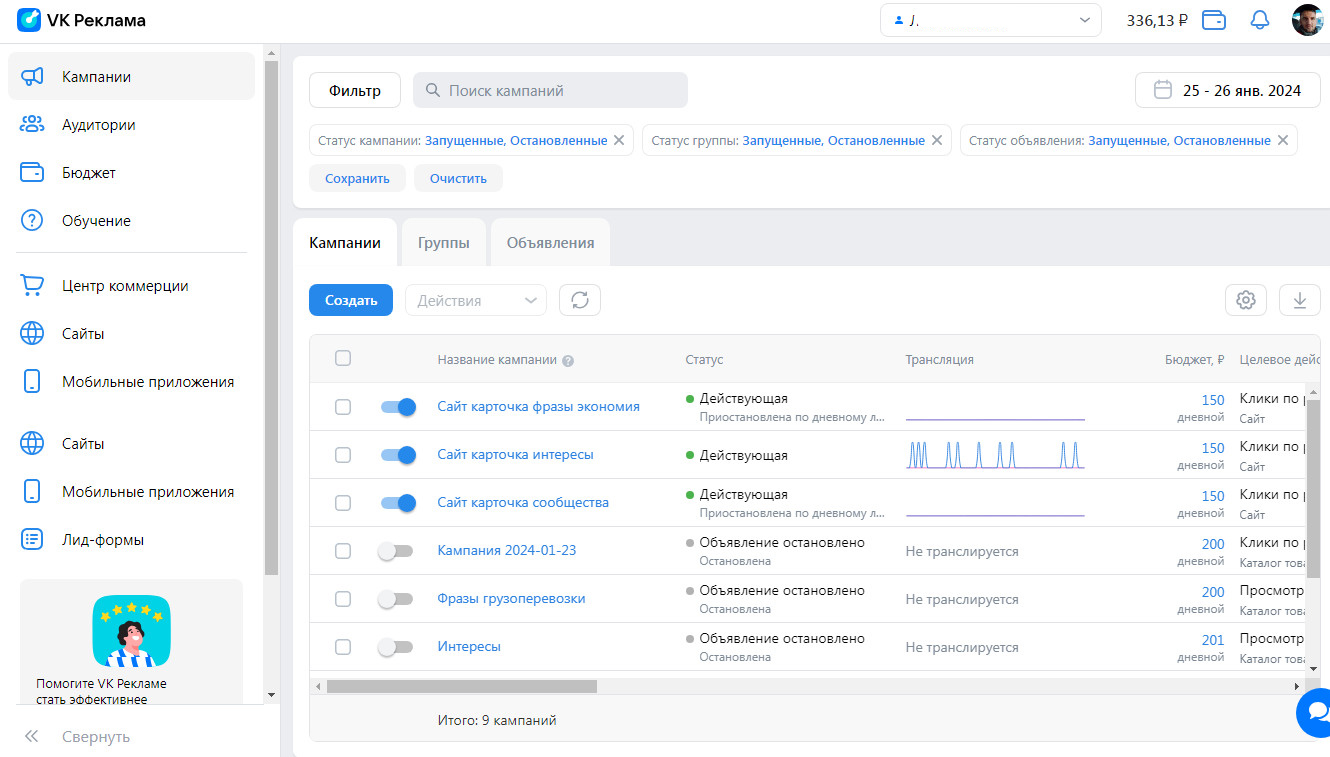Check the select-all campaigns checkbox in header
The image size is (1330, 757).
[343, 358]
